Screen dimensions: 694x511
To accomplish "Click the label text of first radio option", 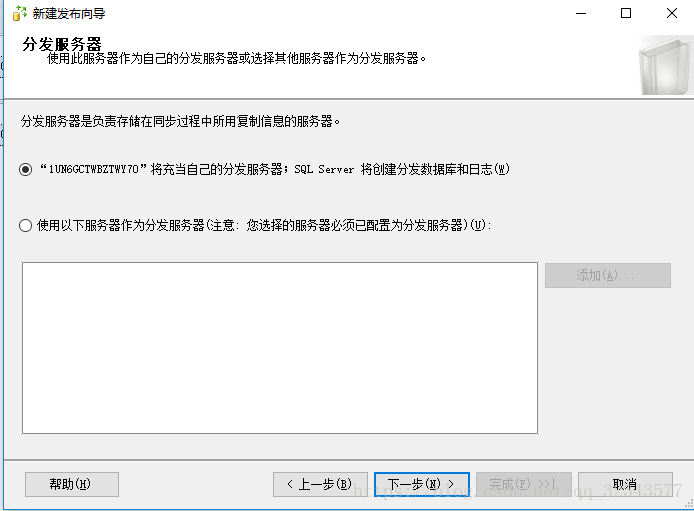I will pyautogui.click(x=275, y=169).
